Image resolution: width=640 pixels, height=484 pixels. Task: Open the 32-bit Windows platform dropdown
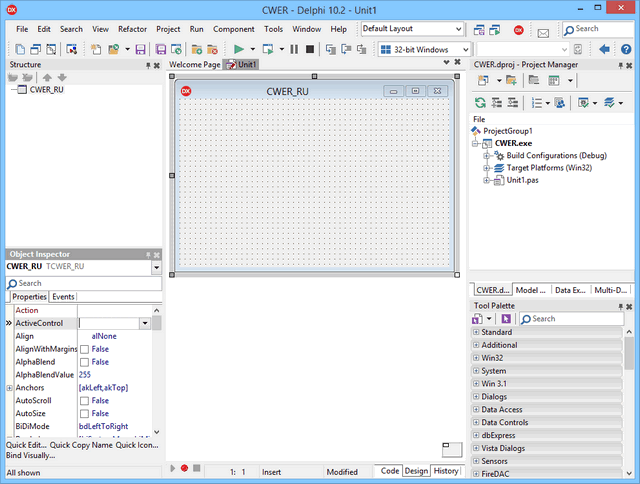[466, 49]
